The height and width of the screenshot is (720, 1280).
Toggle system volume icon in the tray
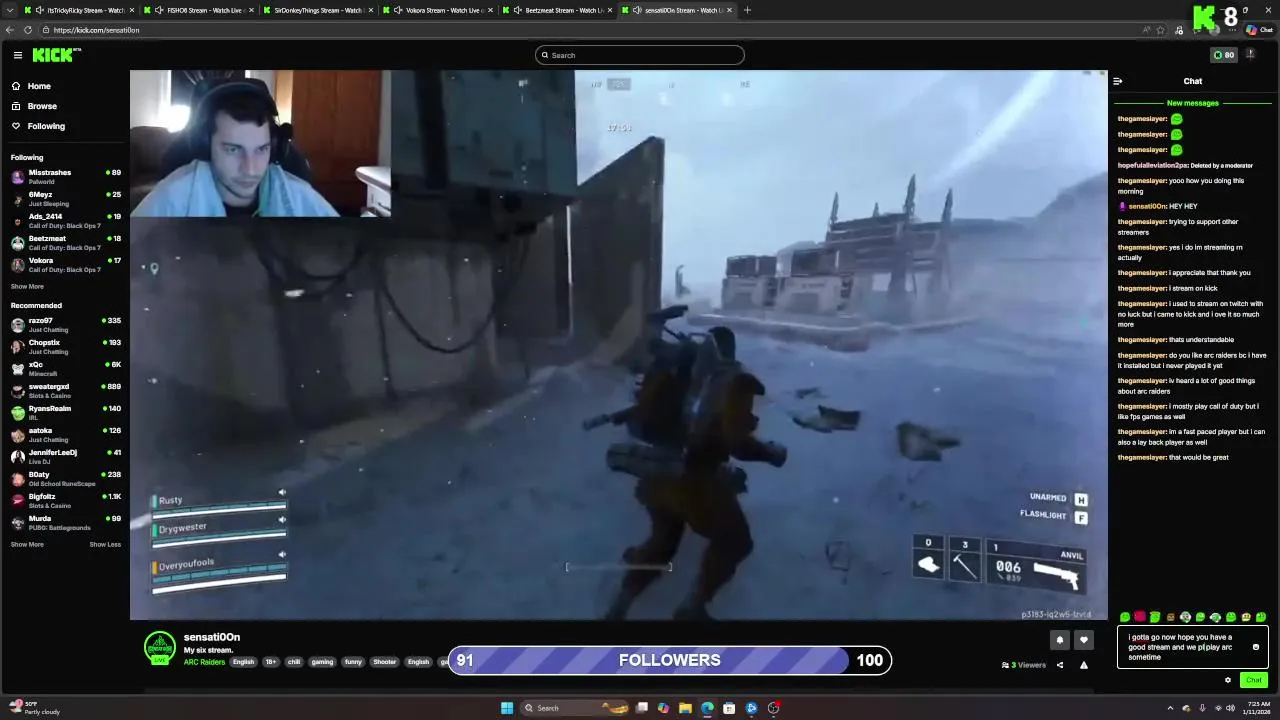(x=1230, y=708)
